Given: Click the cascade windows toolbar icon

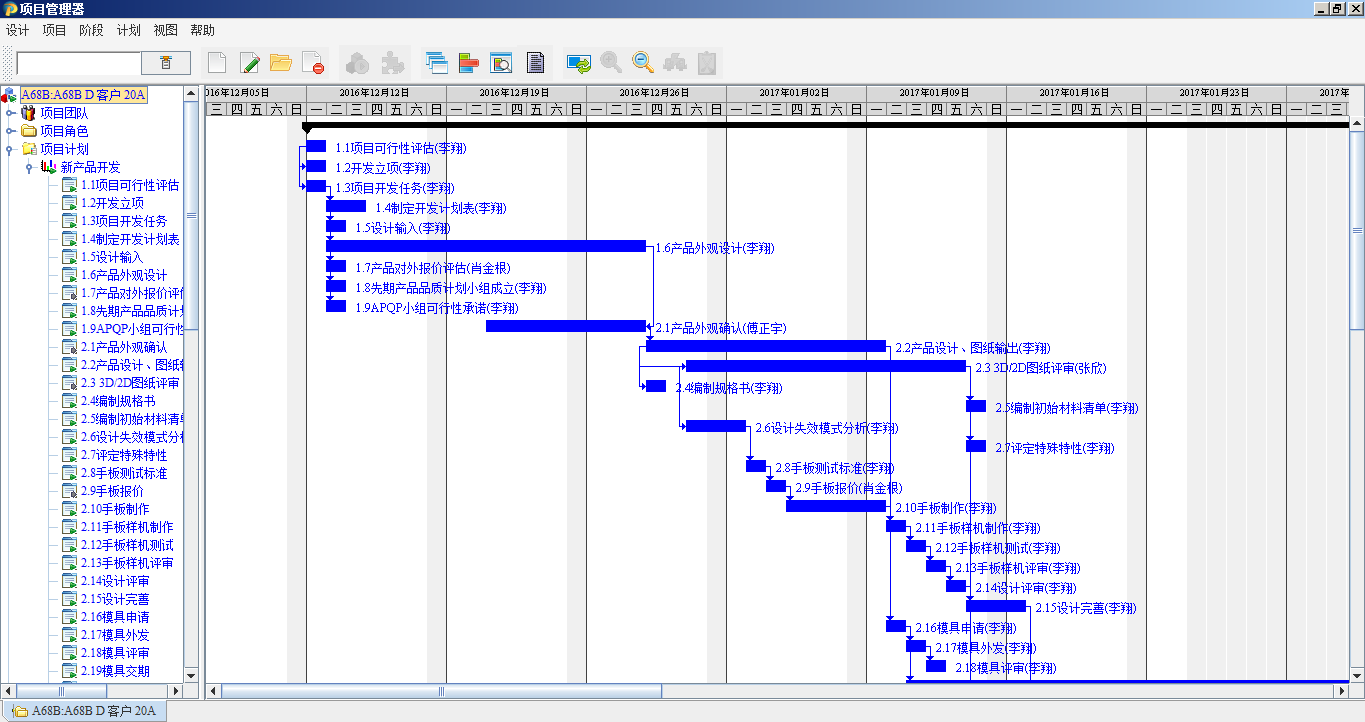Looking at the screenshot, I should coord(436,63).
